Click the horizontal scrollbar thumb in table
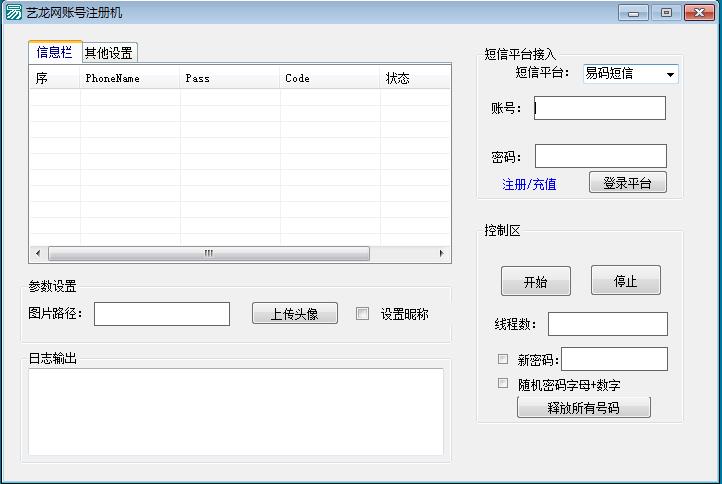This screenshot has width=722, height=484. click(x=209, y=253)
